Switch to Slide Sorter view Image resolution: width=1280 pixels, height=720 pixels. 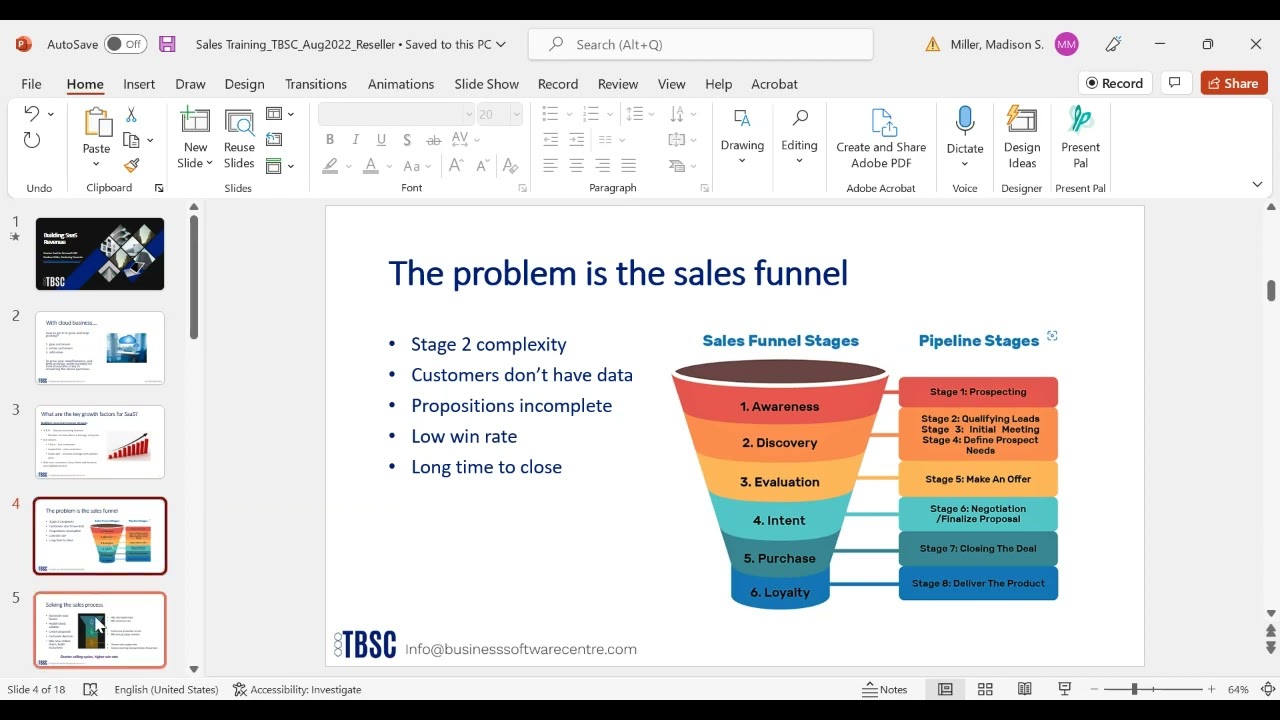[985, 689]
